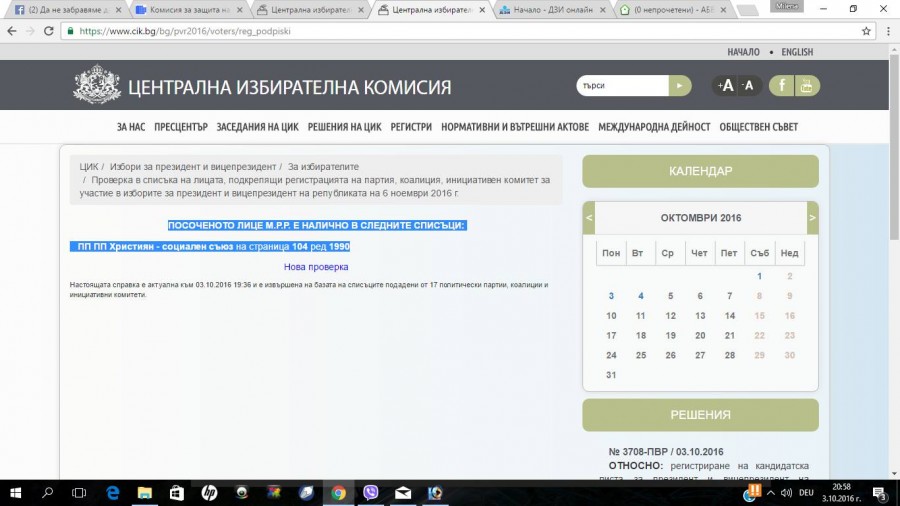Screen dimensions: 900x506
Task: Go to the previous calendar month
Action: (589, 218)
